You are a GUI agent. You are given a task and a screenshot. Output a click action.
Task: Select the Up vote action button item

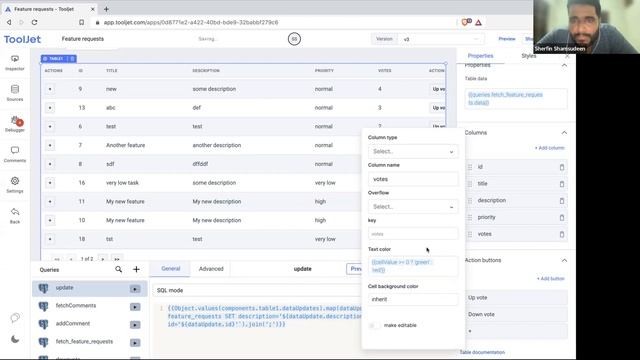(x=516, y=298)
